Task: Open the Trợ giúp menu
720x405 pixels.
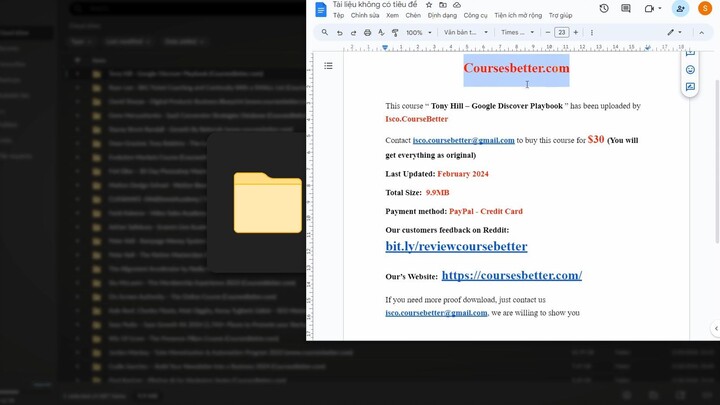Action: [560, 16]
